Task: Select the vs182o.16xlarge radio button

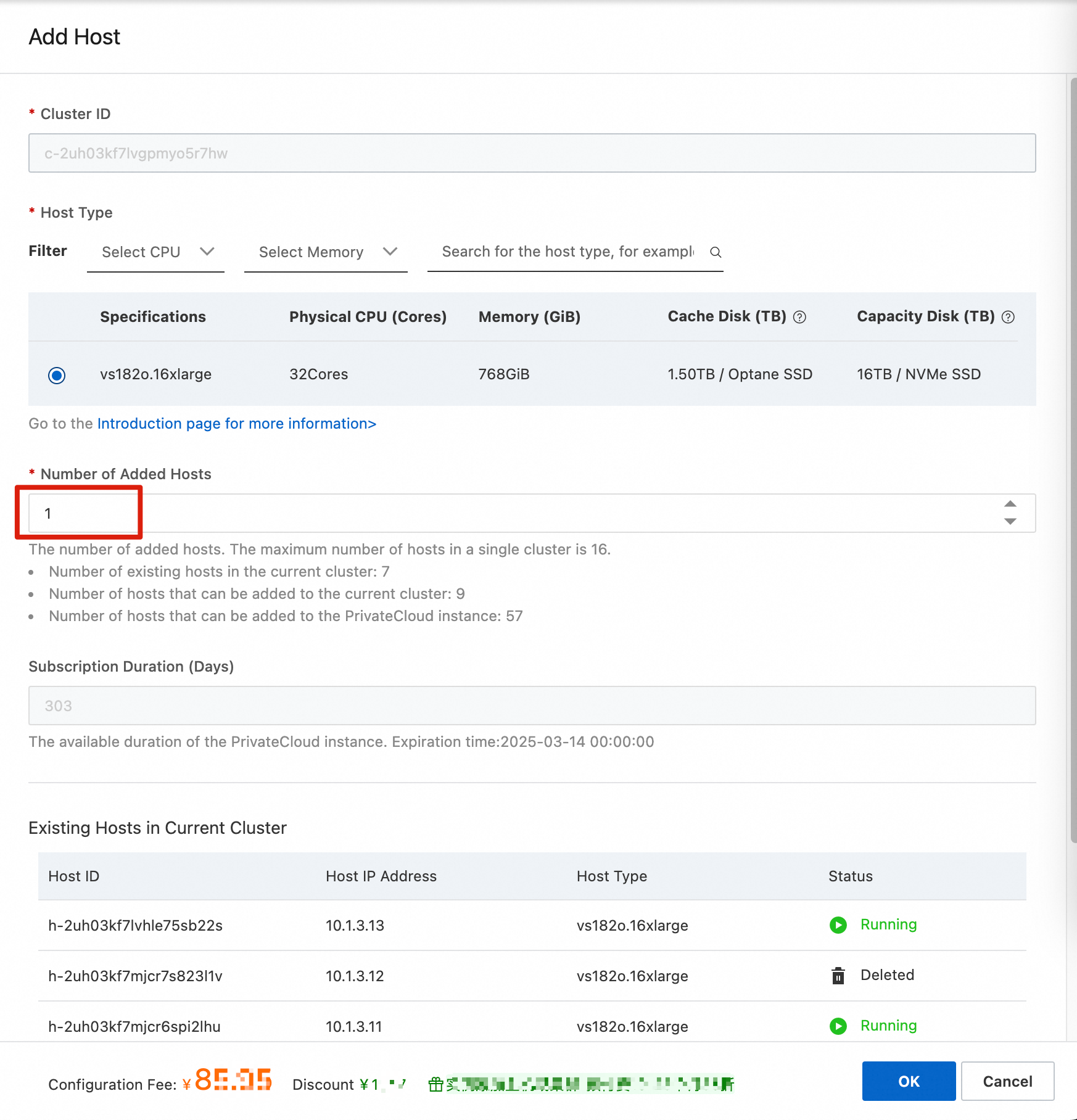Action: (57, 375)
